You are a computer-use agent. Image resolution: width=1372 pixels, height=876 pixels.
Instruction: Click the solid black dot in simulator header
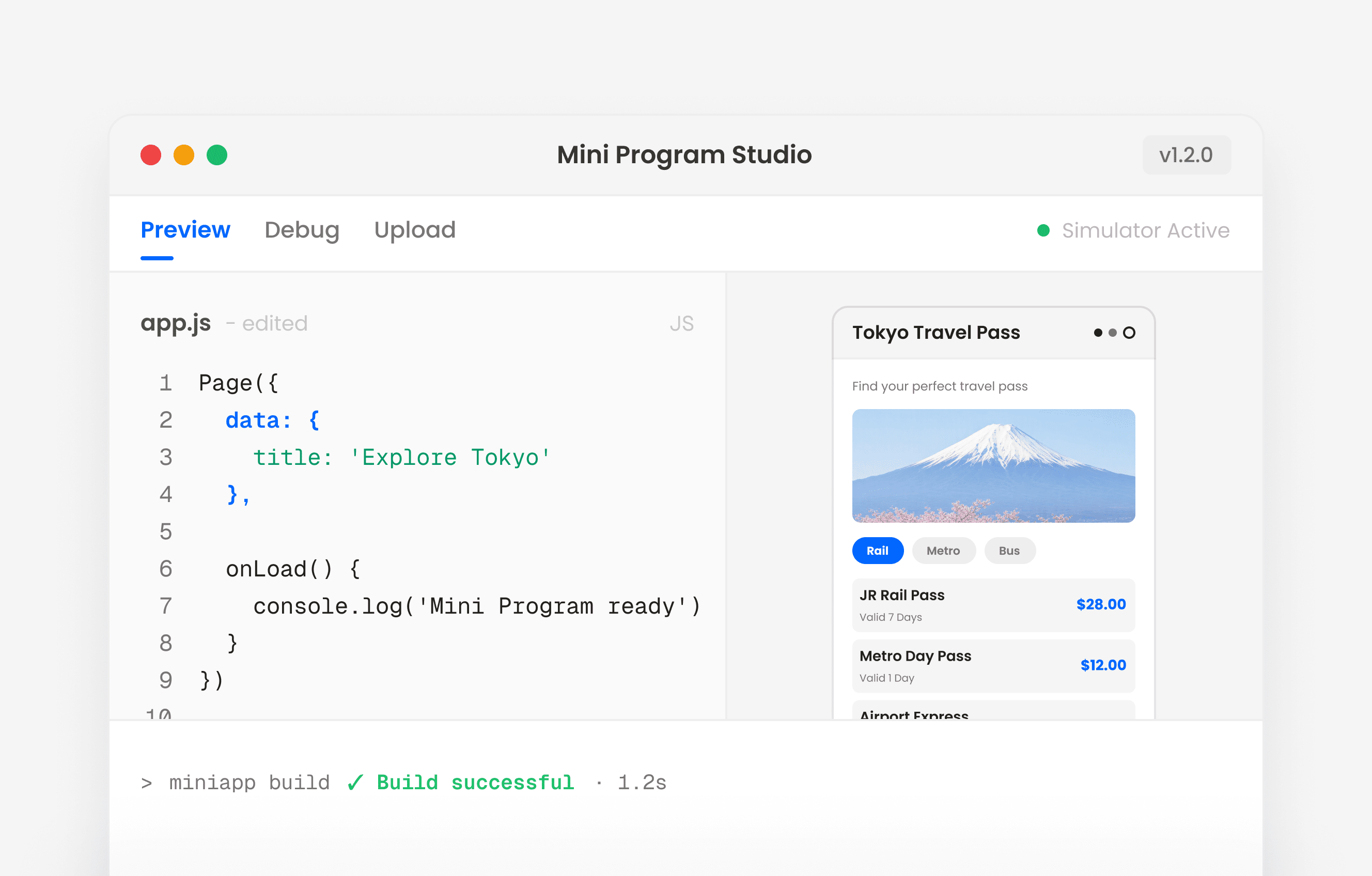1098,333
